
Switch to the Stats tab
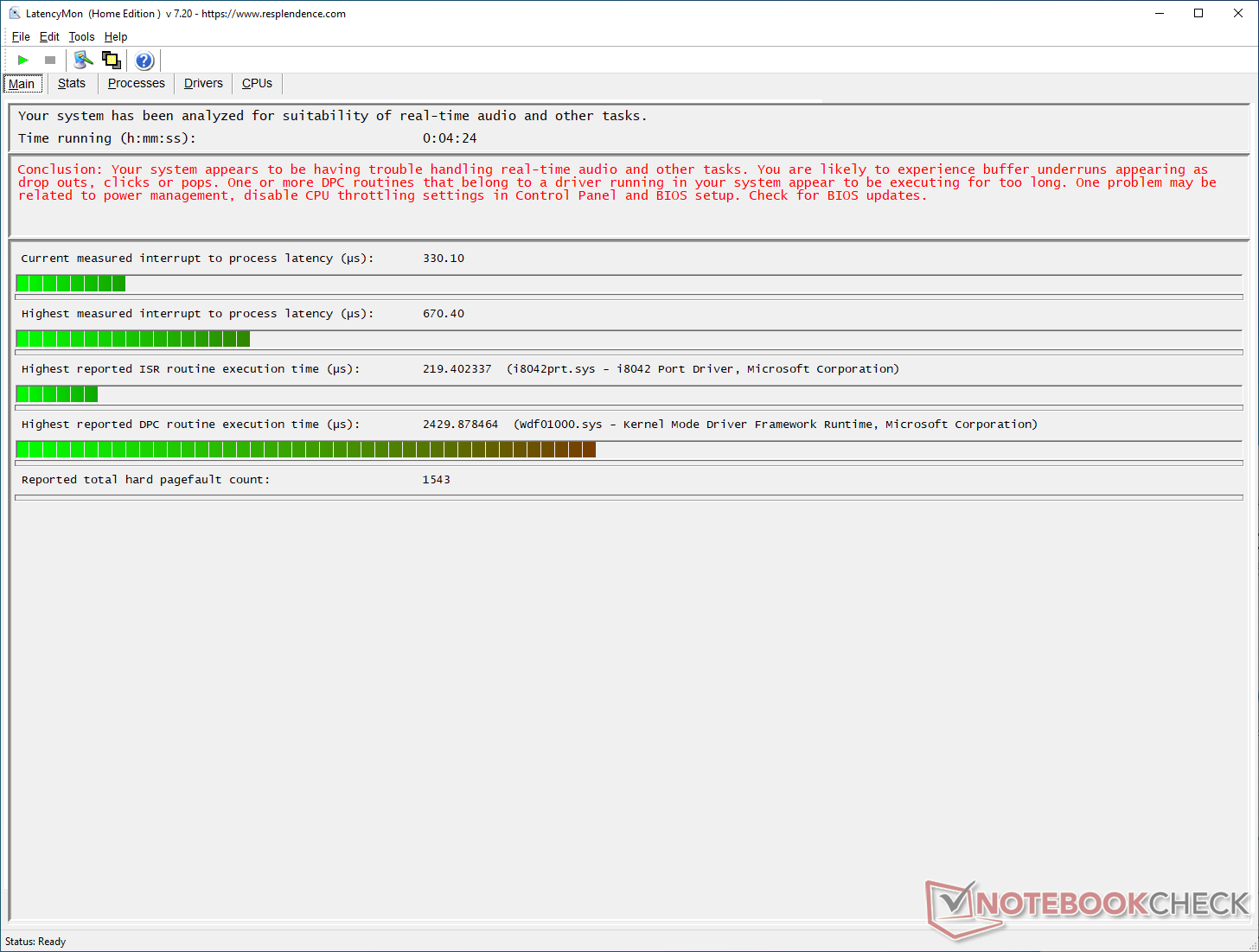click(72, 83)
